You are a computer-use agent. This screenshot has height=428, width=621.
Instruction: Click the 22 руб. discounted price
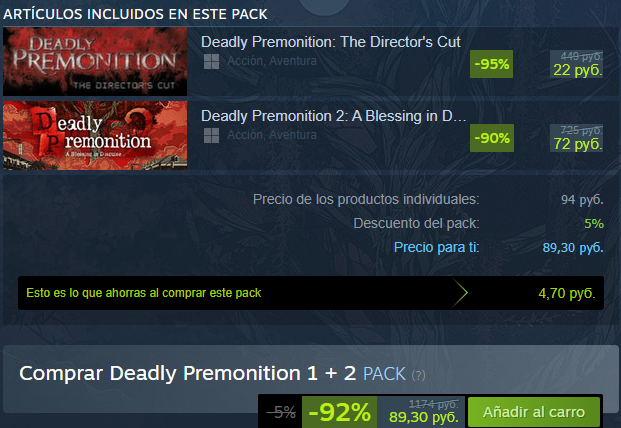click(x=578, y=70)
